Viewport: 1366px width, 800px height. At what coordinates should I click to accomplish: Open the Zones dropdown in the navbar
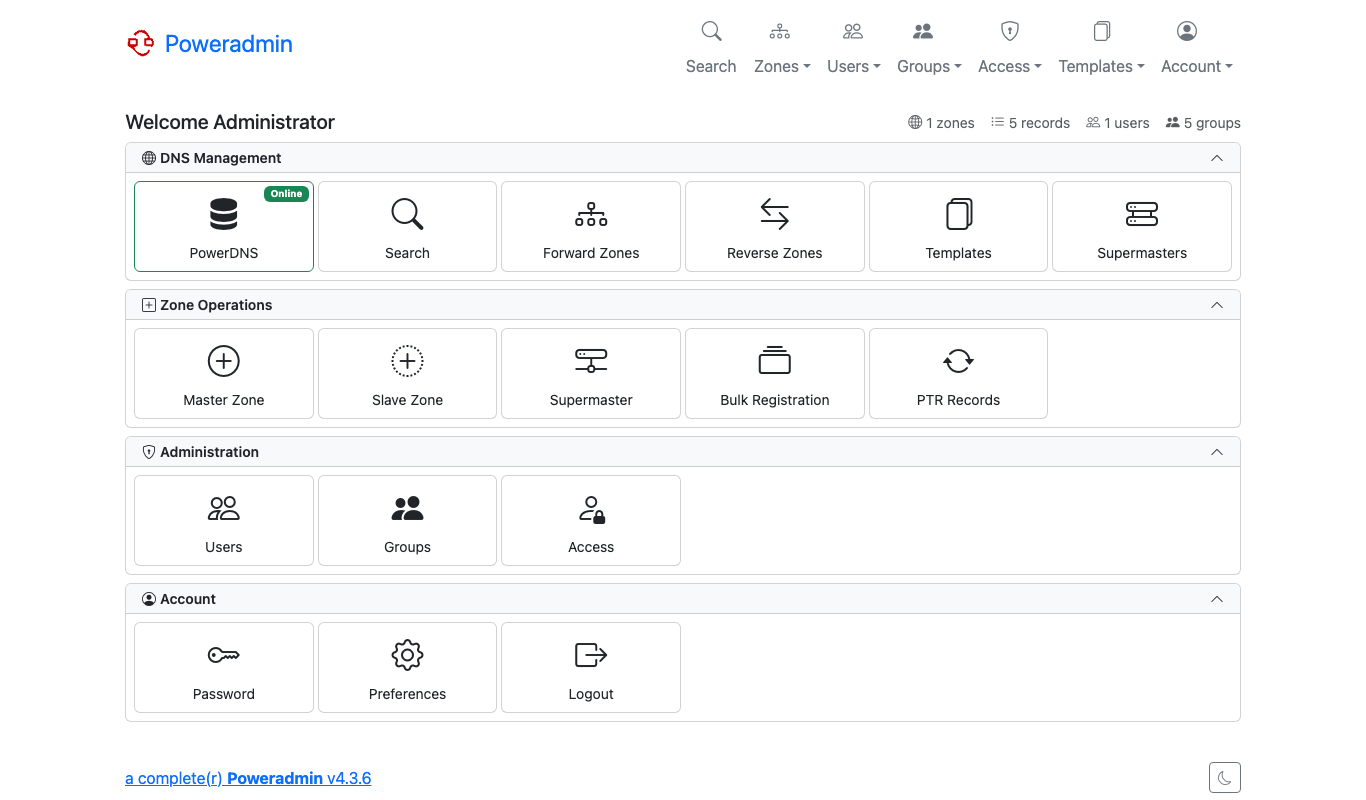point(782,48)
